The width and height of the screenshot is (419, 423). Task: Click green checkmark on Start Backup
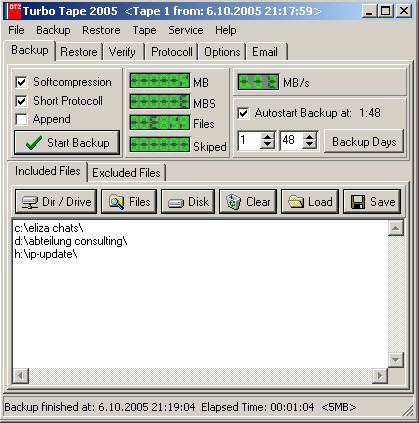tap(34, 143)
